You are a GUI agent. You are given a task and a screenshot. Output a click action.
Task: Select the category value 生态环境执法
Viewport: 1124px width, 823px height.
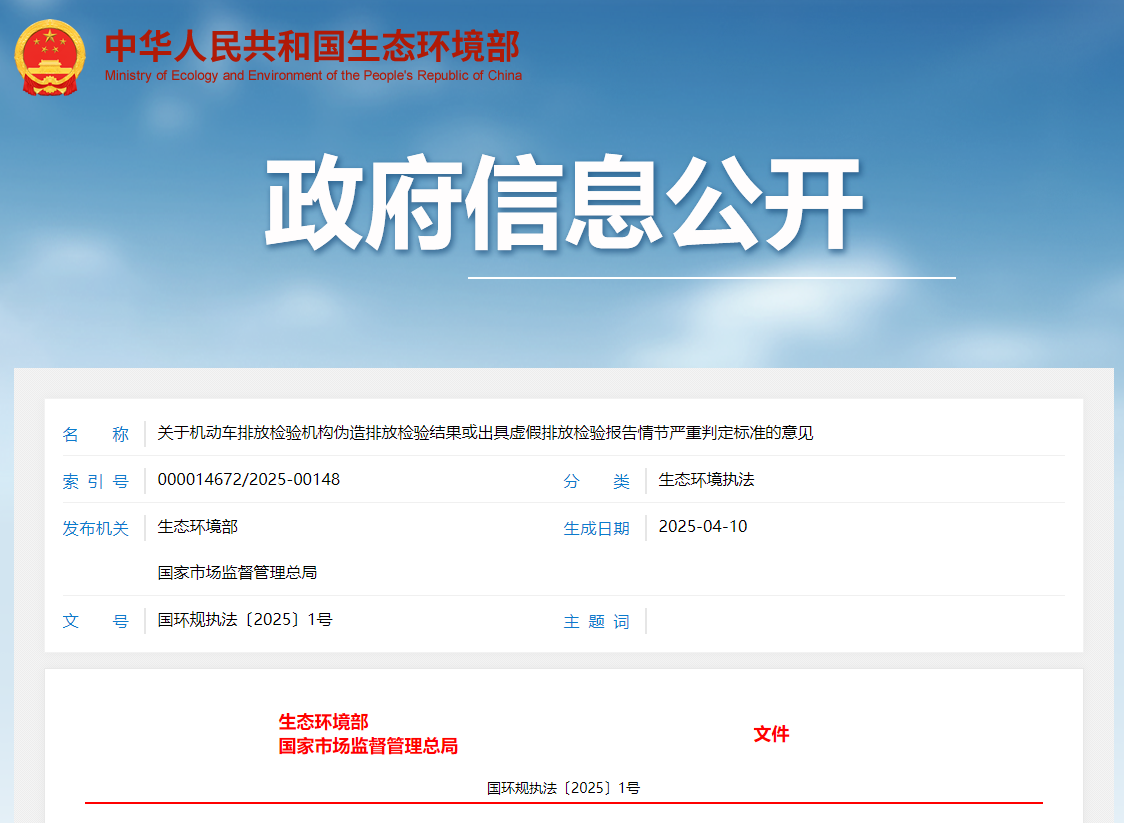pyautogui.click(x=706, y=480)
